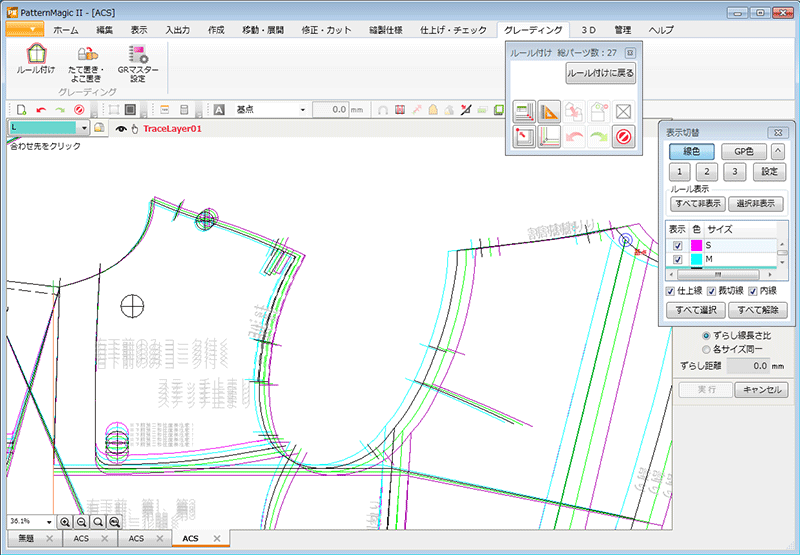The width and height of the screenshot is (800, 555).
Task: Click the ずらし距離 value field
Action: coord(748,366)
